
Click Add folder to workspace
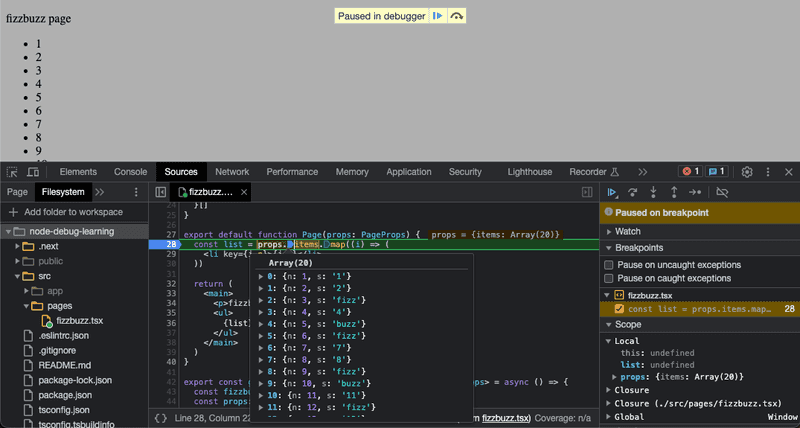66,212
